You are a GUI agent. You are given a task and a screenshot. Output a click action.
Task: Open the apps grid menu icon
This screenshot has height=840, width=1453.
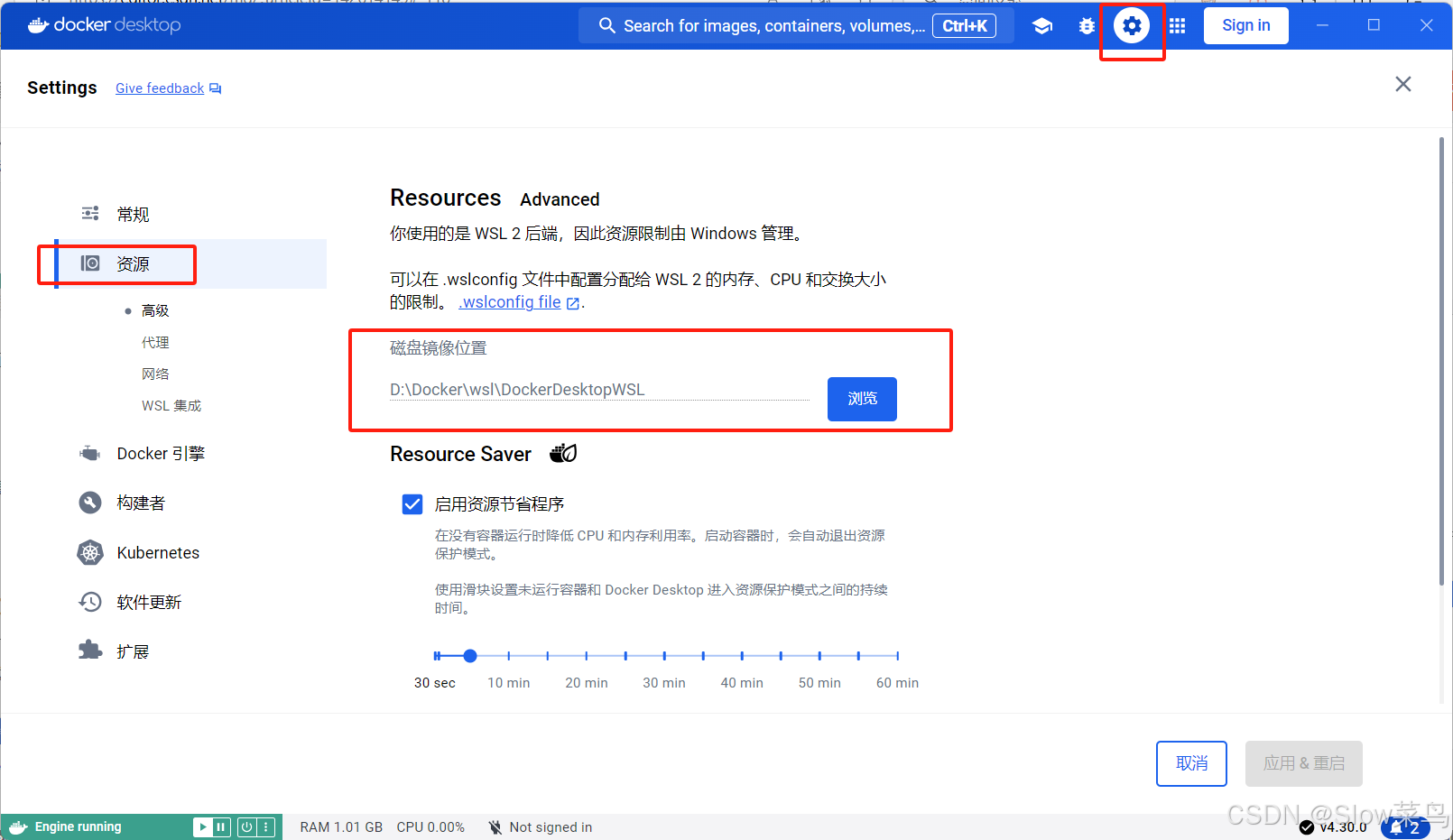click(1177, 26)
